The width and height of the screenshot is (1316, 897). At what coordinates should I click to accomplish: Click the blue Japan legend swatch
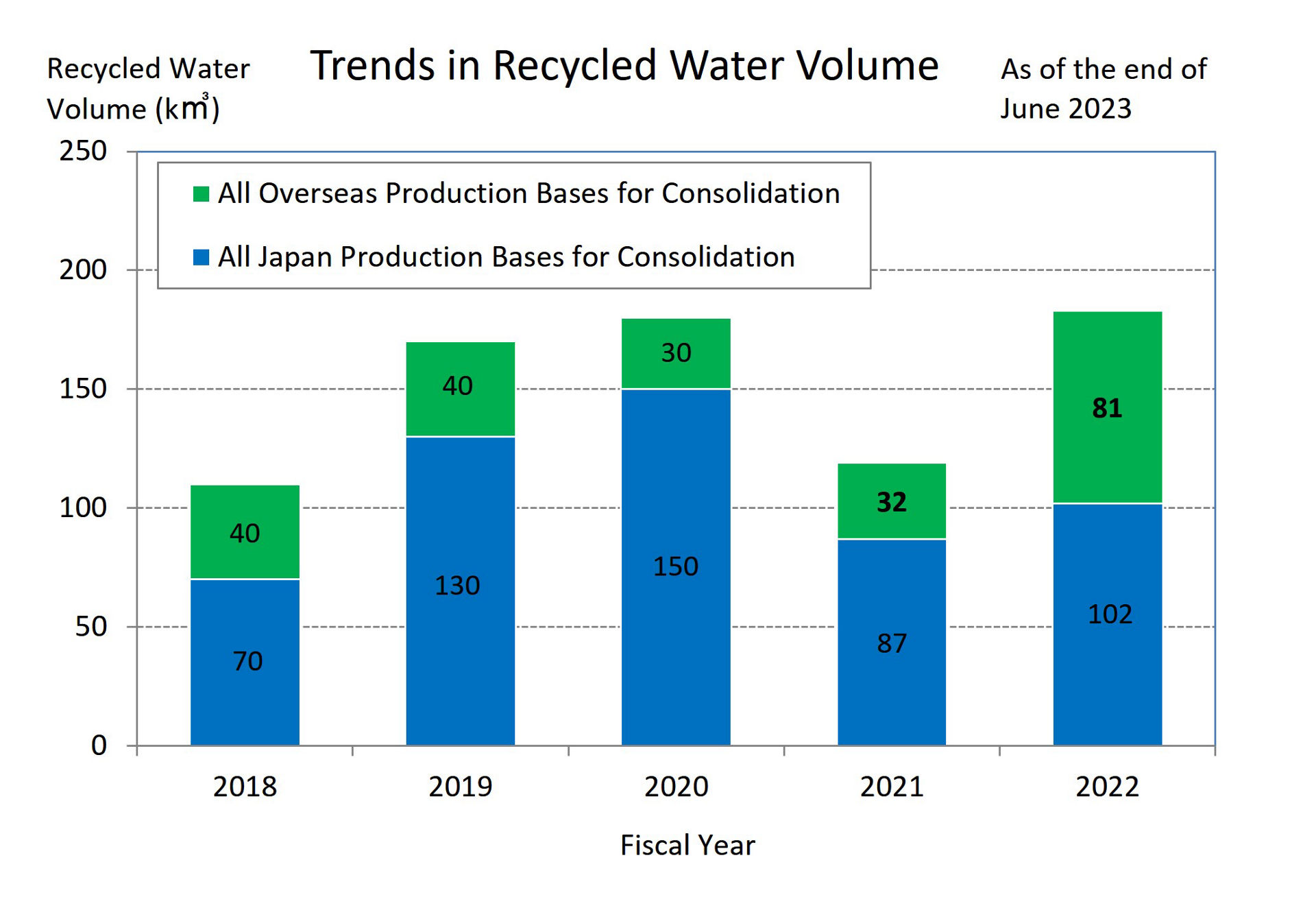(x=201, y=257)
